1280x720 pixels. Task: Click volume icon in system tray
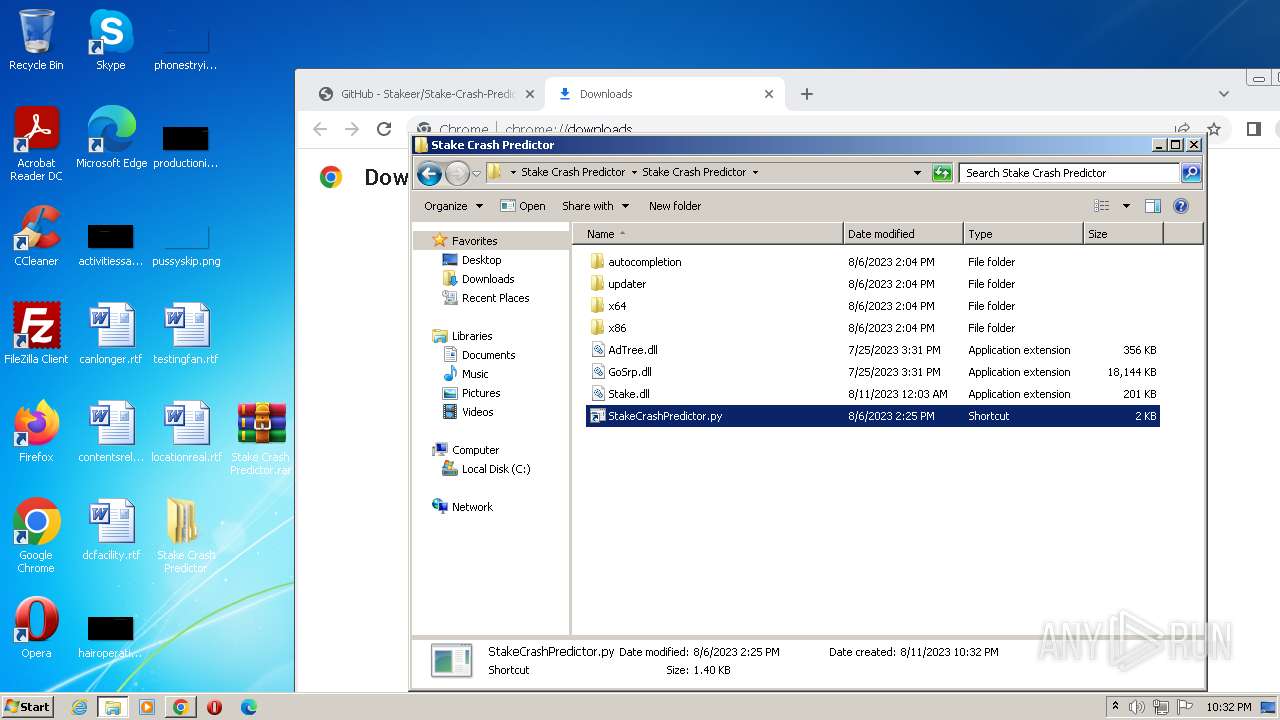[1137, 707]
